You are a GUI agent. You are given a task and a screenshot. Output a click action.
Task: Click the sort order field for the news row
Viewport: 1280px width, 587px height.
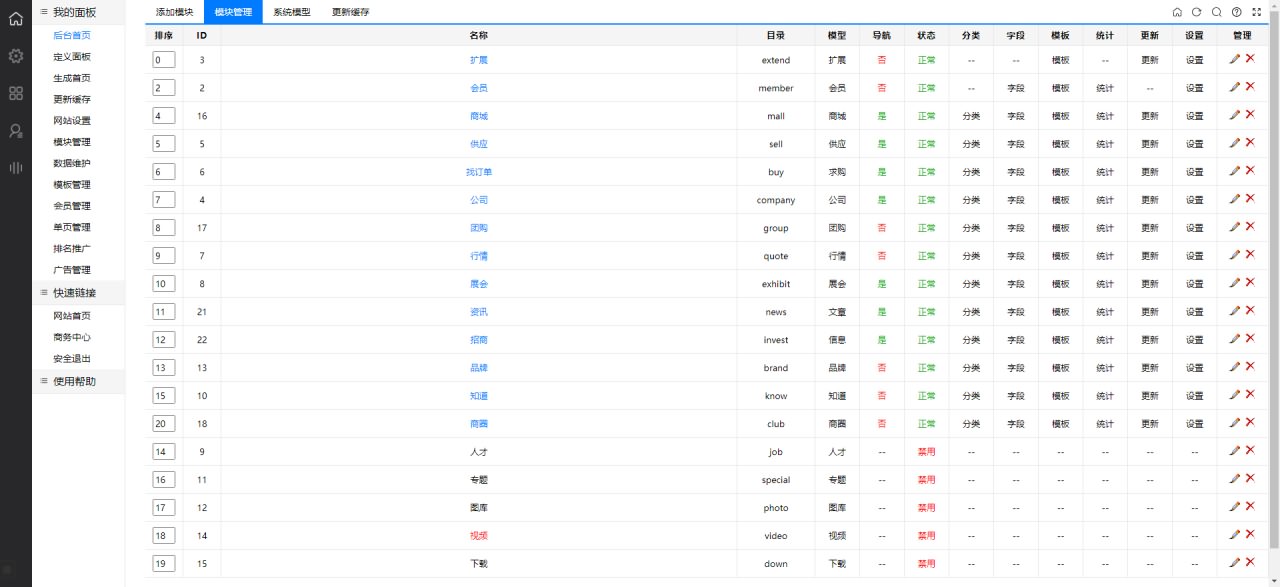click(163, 312)
